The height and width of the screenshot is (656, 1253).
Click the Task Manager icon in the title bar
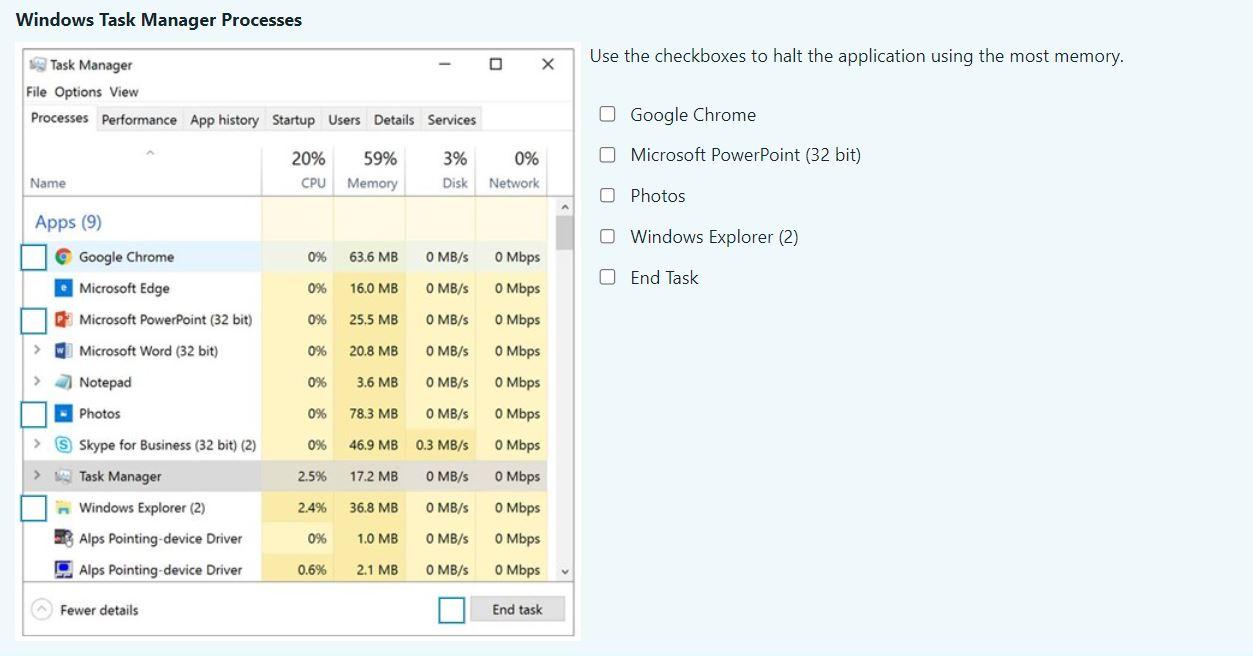pos(35,64)
